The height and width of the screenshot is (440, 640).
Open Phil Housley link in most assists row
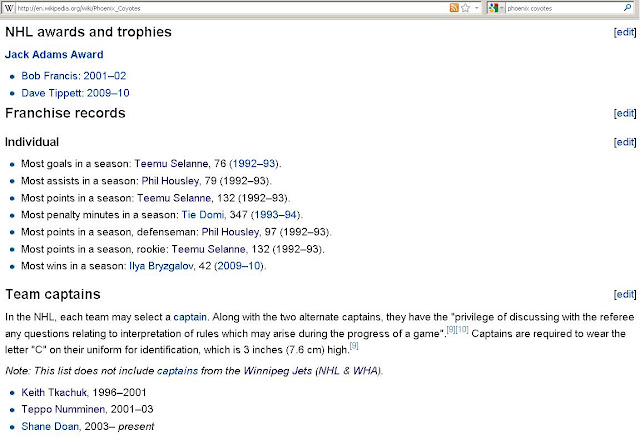[170, 181]
